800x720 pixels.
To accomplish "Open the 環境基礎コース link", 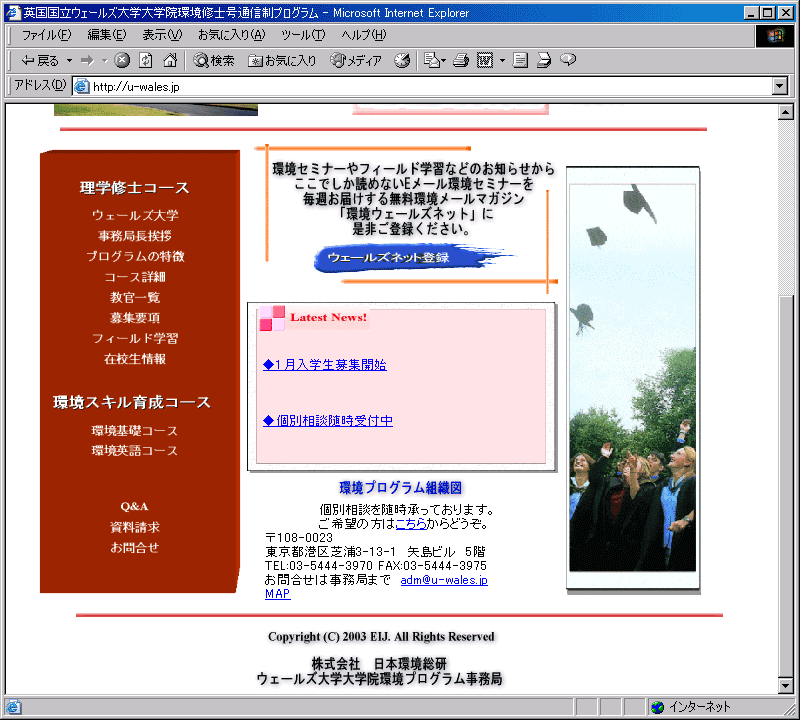I will click(135, 431).
